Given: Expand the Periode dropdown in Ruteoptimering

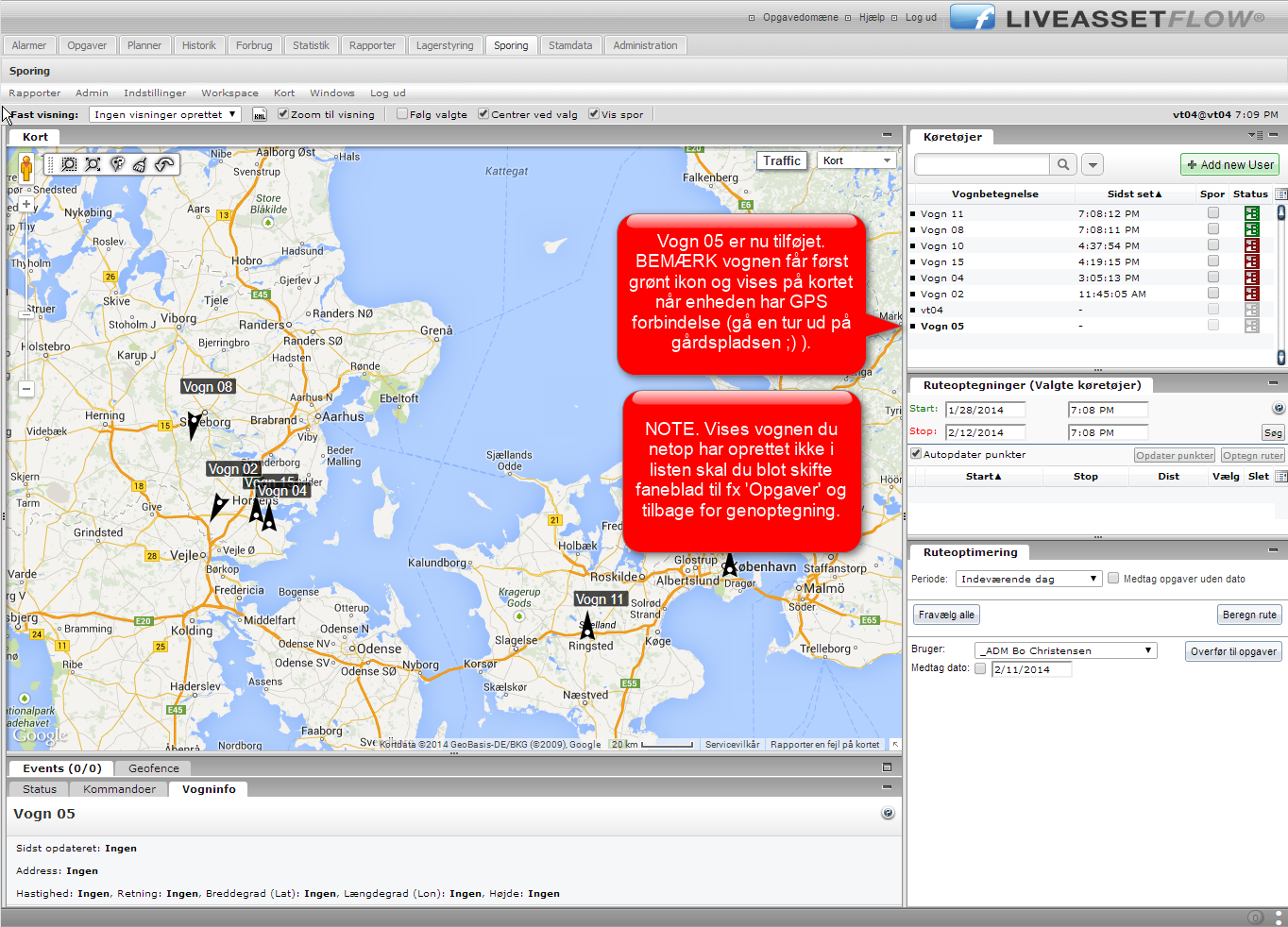Looking at the screenshot, I should tap(1028, 579).
